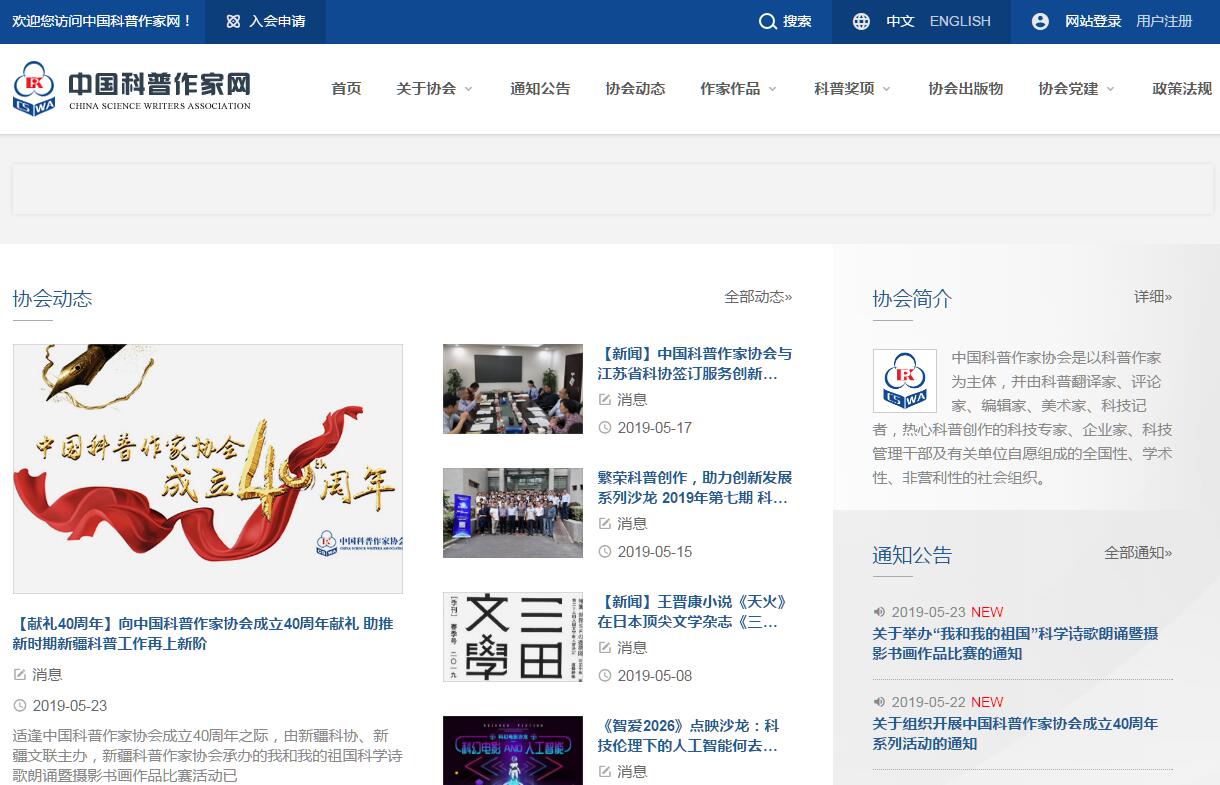Expand the 作家作品 dropdown menu

pos(738,89)
